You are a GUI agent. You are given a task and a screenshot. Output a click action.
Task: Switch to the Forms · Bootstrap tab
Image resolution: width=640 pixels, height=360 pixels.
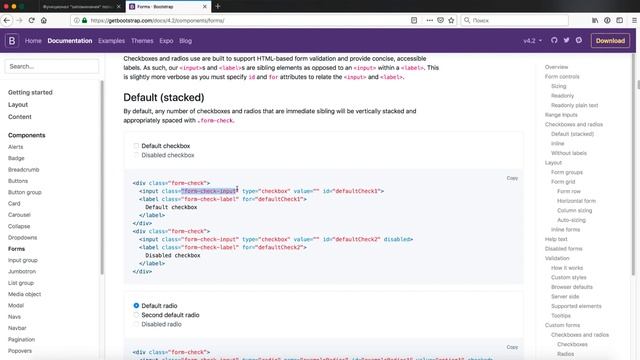(168, 7)
